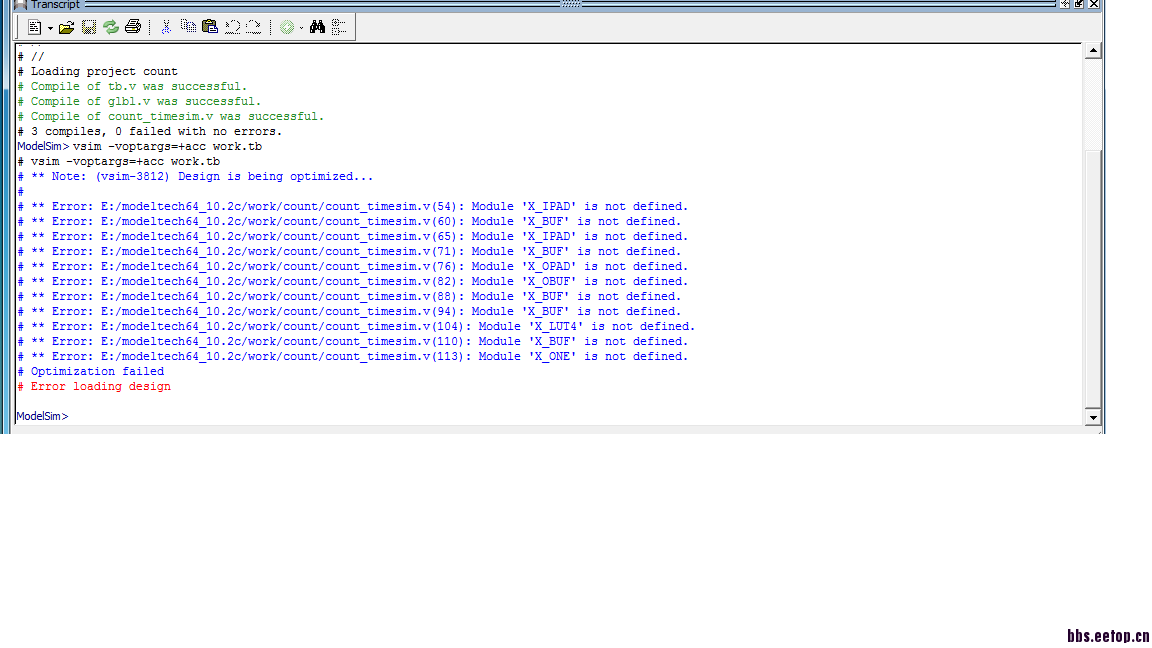This screenshot has height=648, width=1152.
Task: Click the Redo arrow icon
Action: point(253,27)
